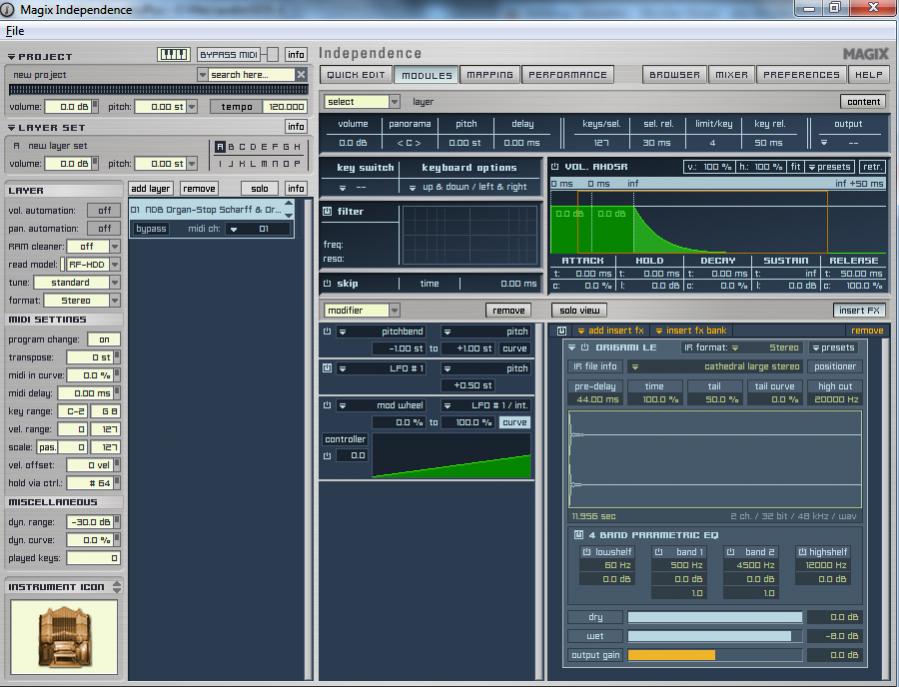899x687 pixels.
Task: Toggle the filter module power icon
Action: (327, 211)
